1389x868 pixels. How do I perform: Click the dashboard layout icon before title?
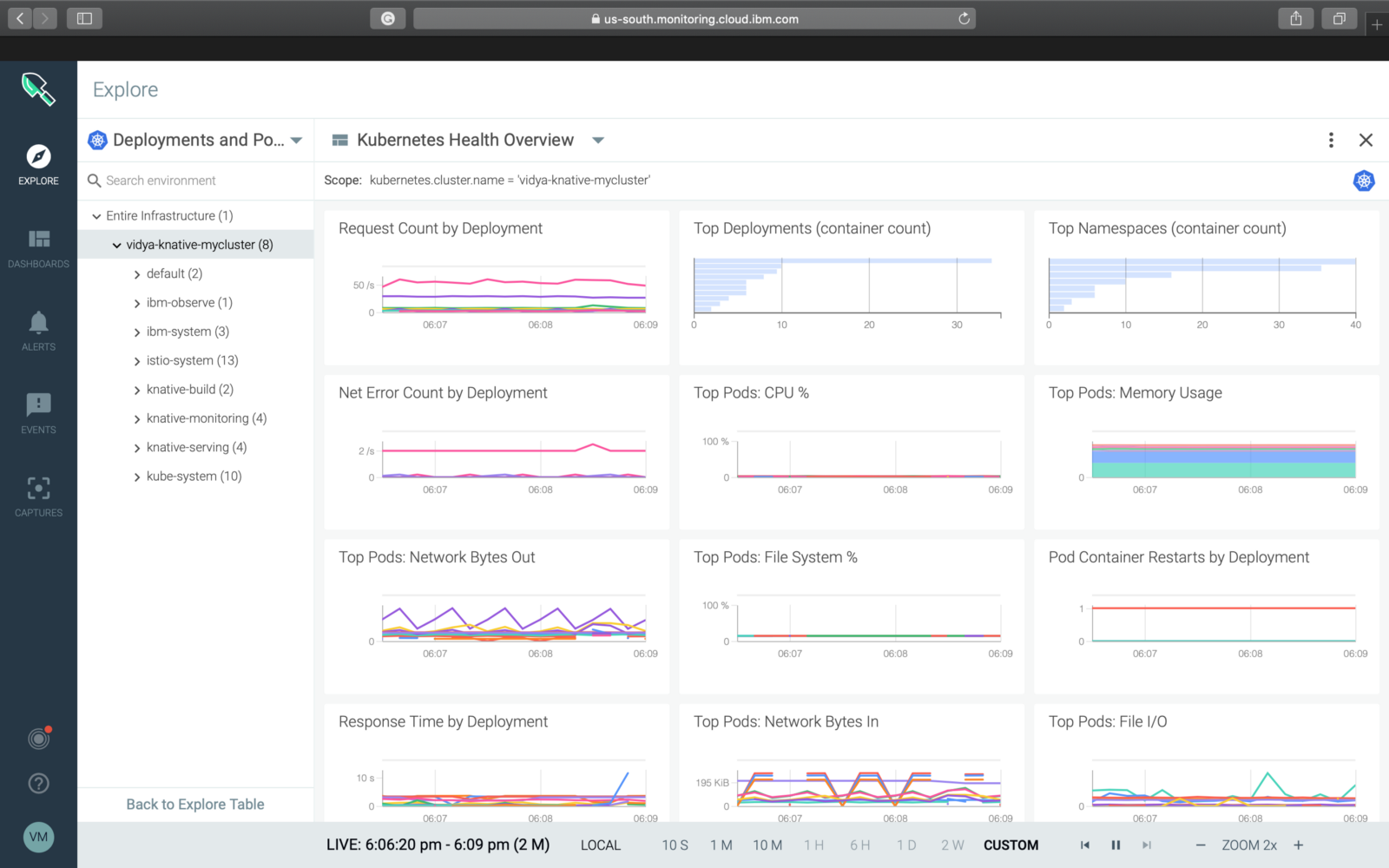[340, 140]
